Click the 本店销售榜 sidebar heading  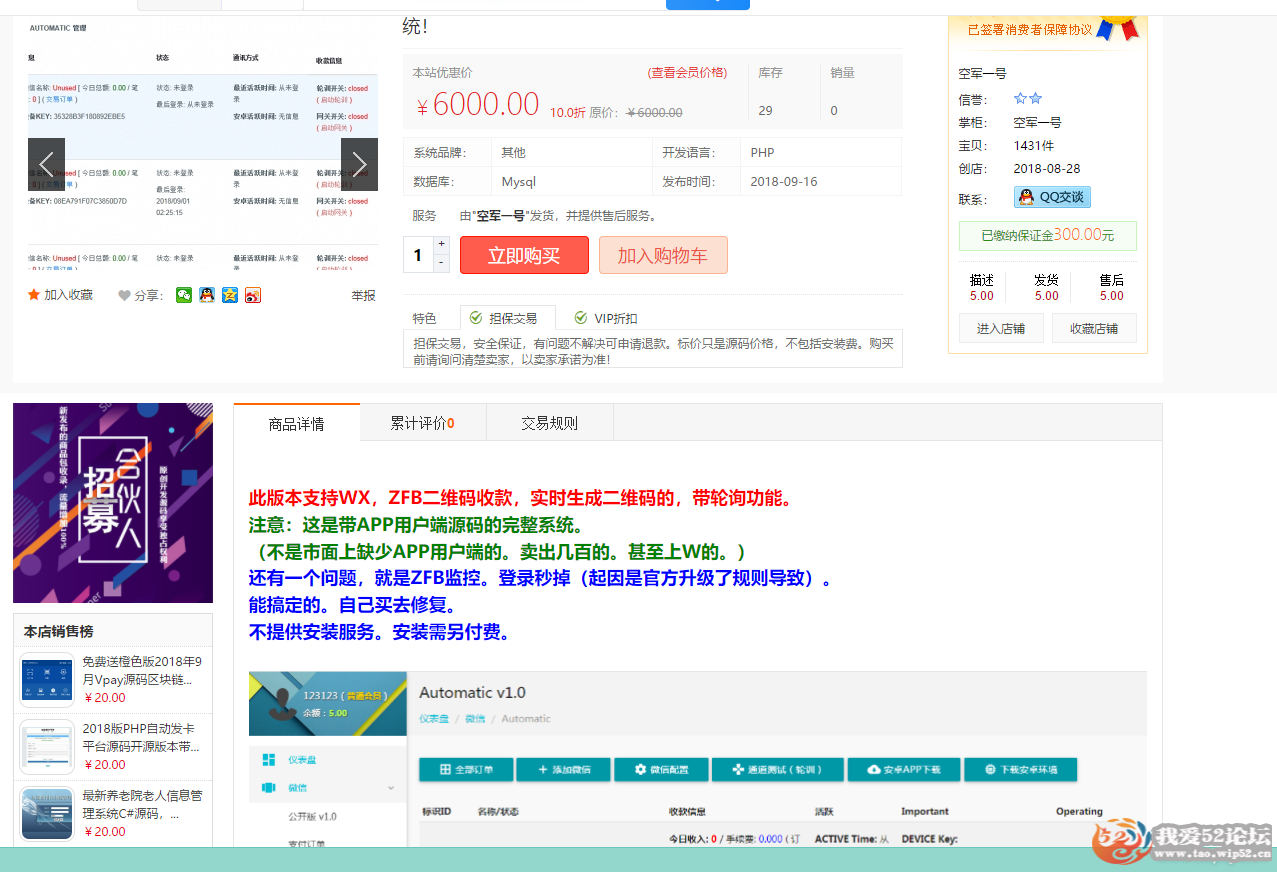(x=59, y=631)
